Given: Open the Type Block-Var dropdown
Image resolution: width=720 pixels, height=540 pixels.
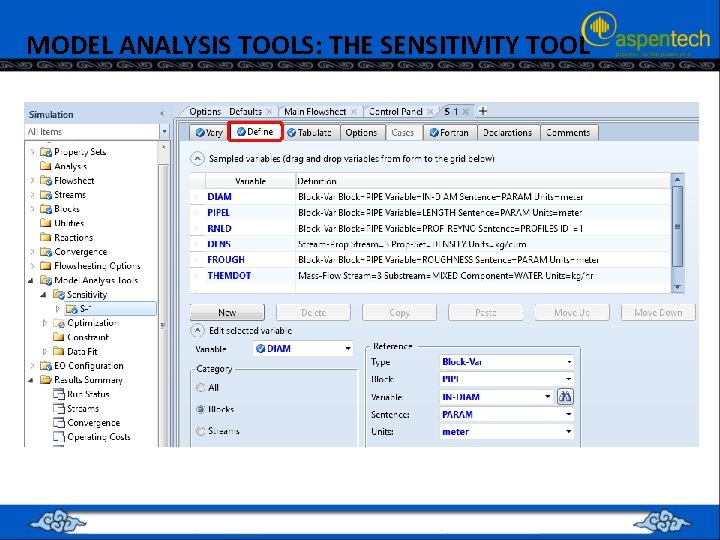Looking at the screenshot, I should pyautogui.click(x=569, y=362).
